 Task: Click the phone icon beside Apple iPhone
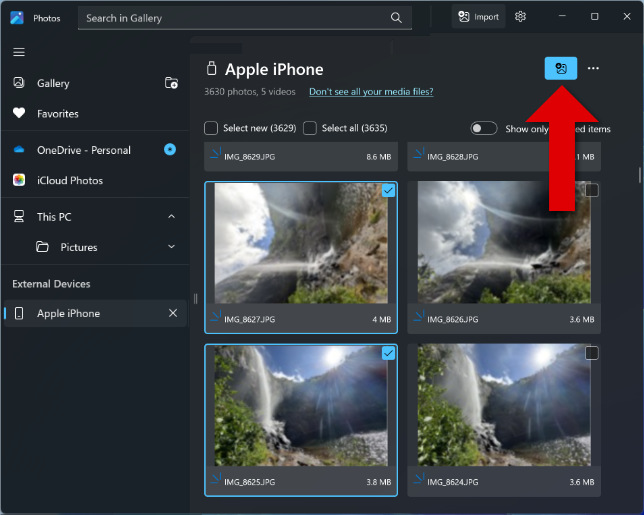[19, 313]
